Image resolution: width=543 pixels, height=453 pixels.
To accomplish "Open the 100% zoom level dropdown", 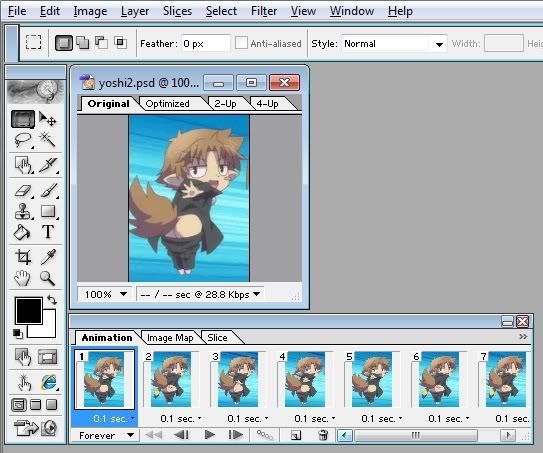I will point(105,294).
